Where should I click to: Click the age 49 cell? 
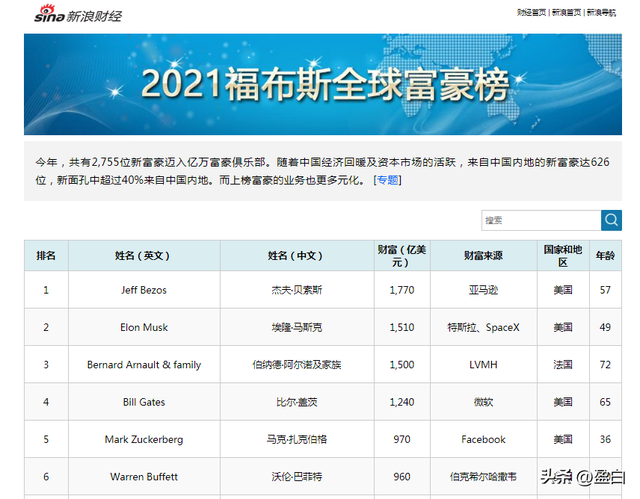click(x=605, y=327)
